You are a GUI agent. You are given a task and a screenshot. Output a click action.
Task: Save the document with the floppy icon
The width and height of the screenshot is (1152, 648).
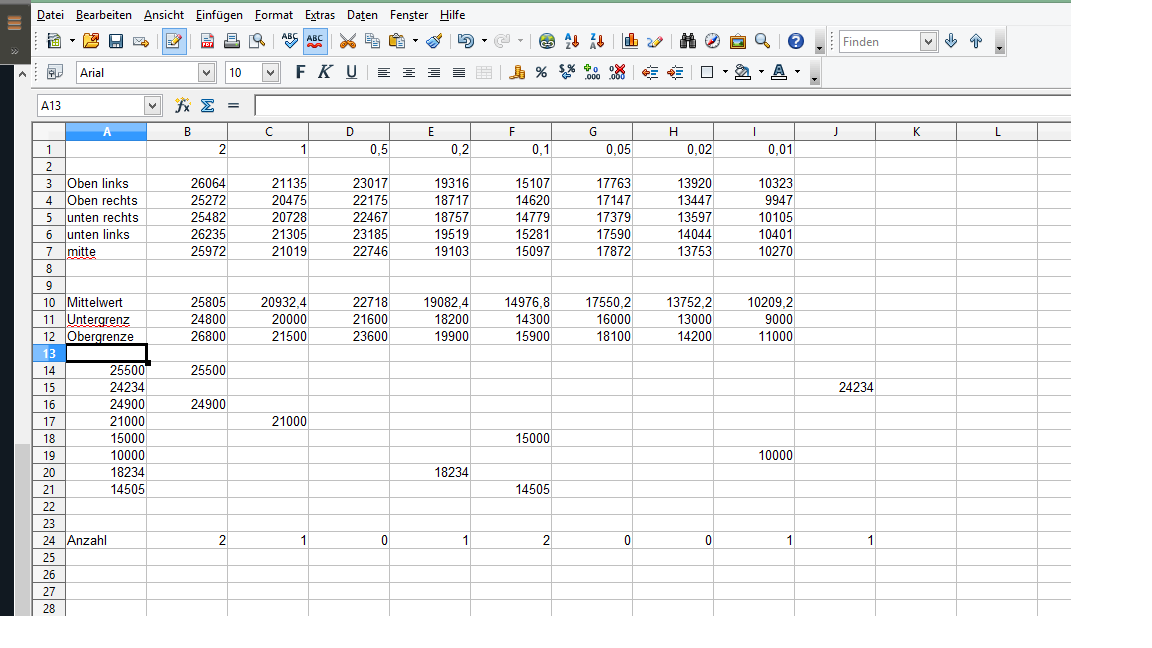pos(116,41)
